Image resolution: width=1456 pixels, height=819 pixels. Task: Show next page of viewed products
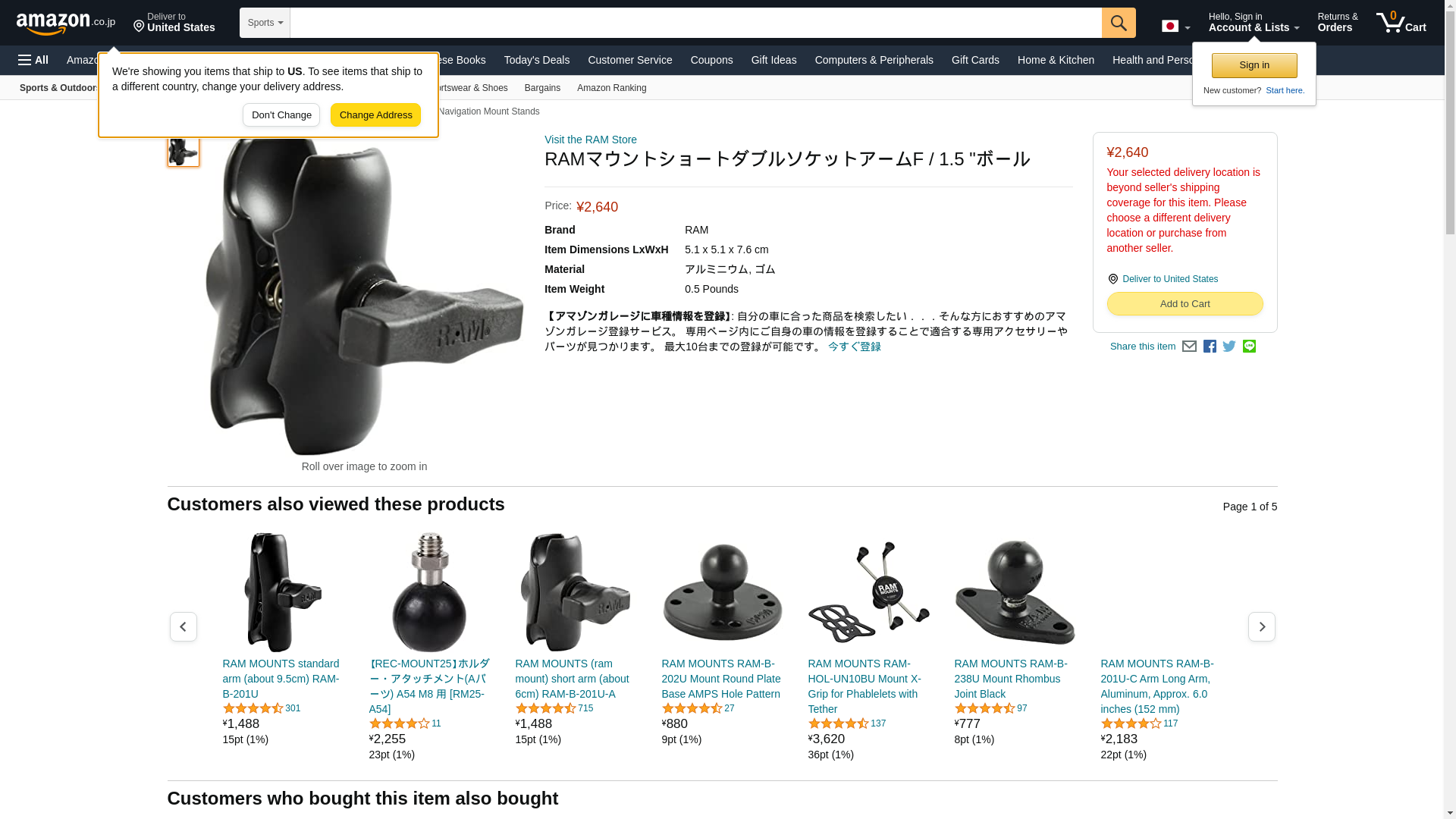(1261, 626)
